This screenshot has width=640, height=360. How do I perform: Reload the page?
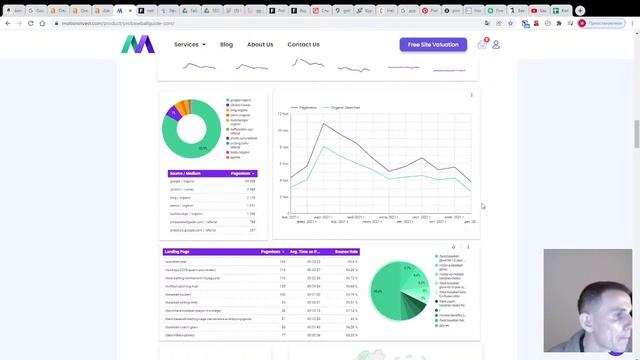[x=31, y=23]
